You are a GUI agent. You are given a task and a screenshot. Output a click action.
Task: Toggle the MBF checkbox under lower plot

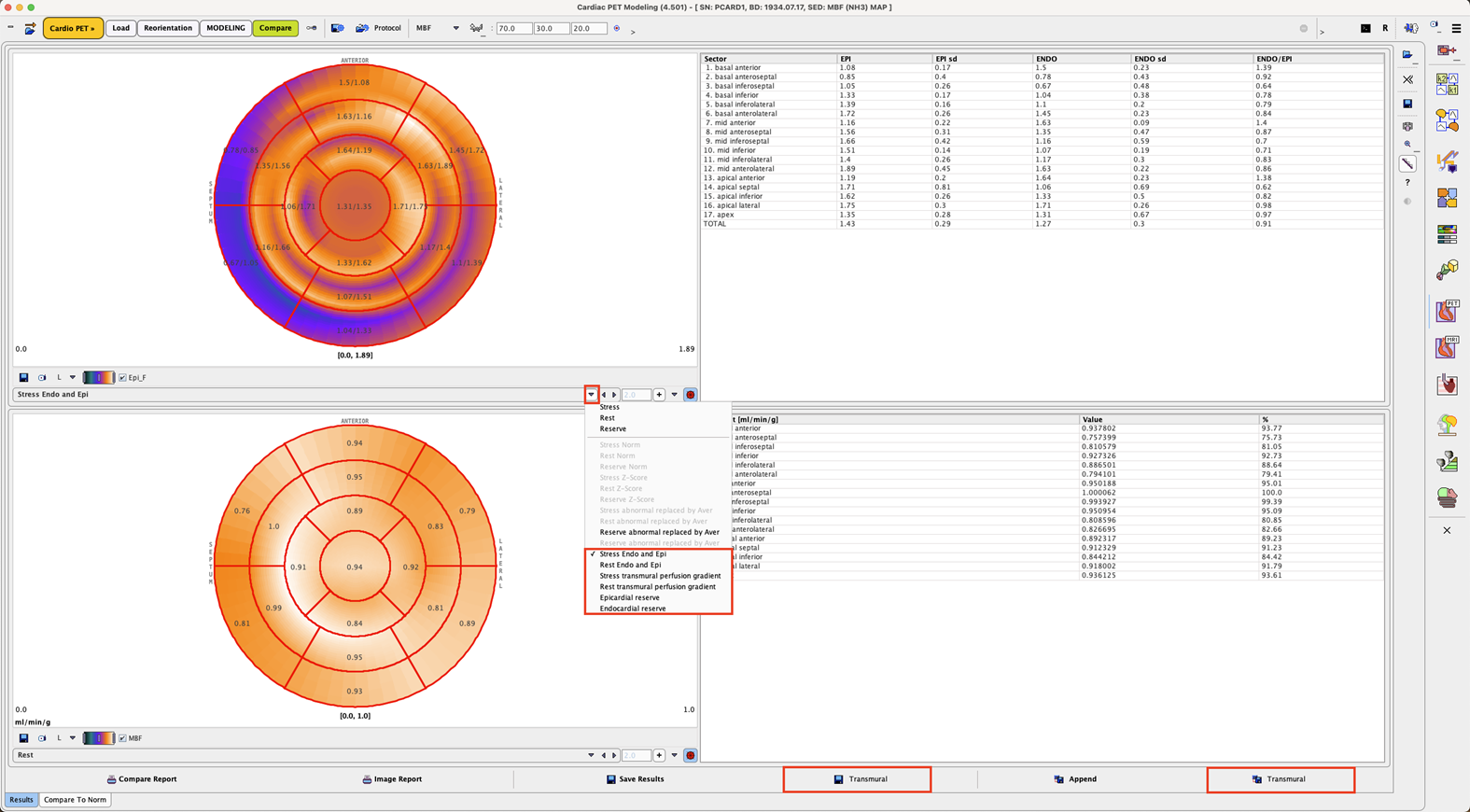click(122, 738)
